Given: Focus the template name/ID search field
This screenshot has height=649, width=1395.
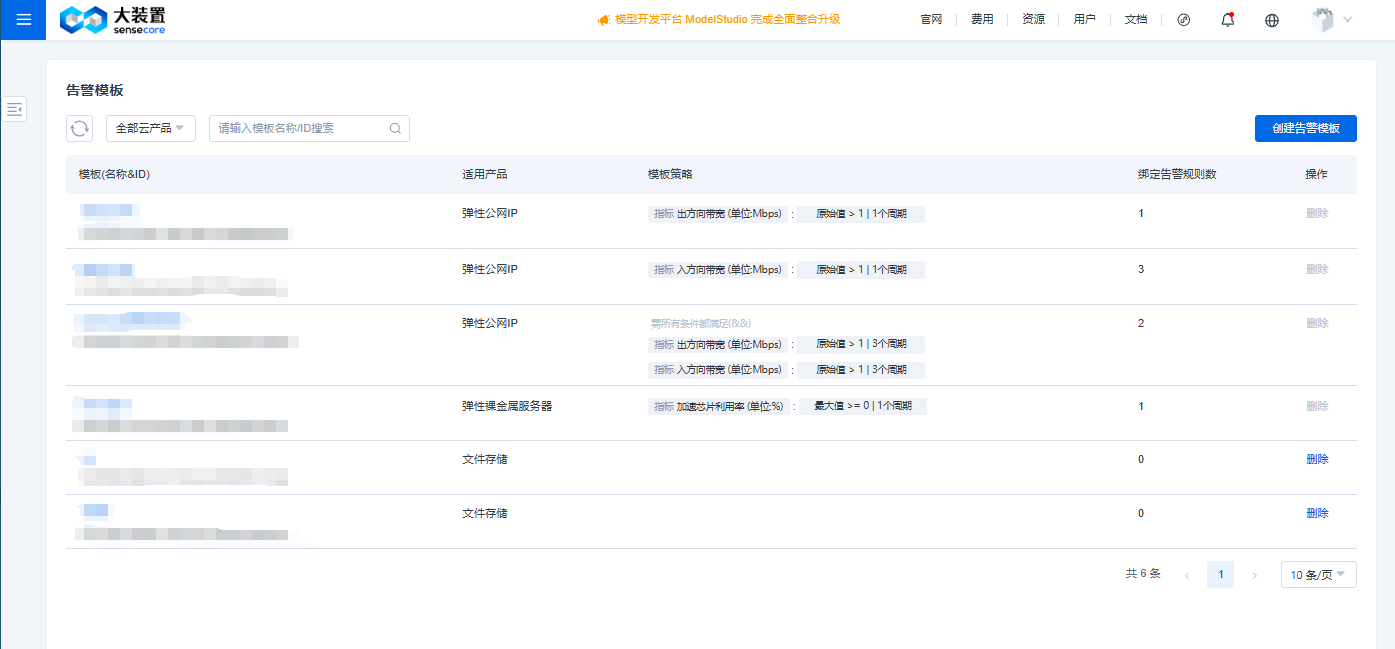Looking at the screenshot, I should tap(300, 128).
